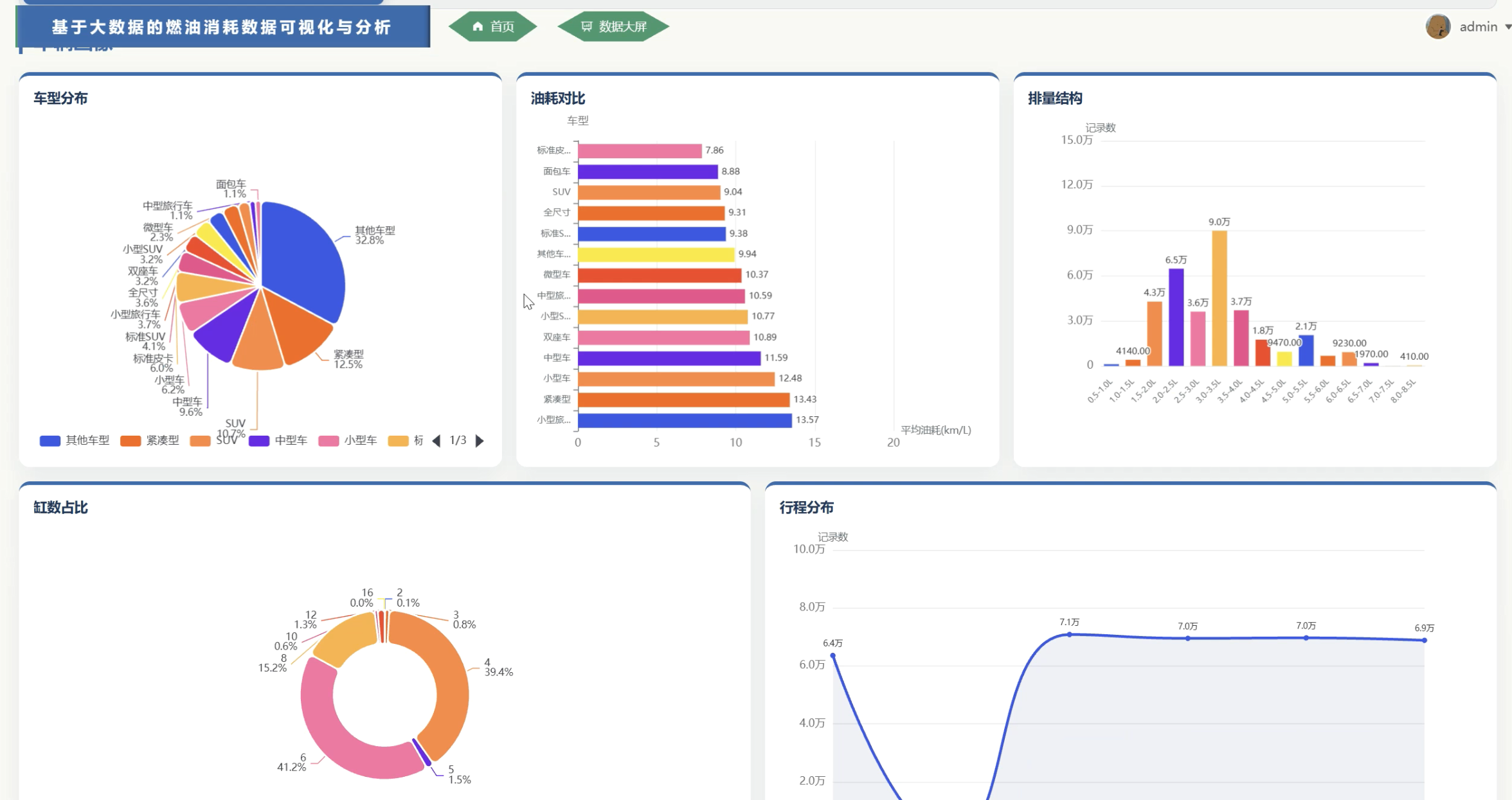Click the 车型分布 chart title
The height and width of the screenshot is (800, 1512).
(x=60, y=98)
